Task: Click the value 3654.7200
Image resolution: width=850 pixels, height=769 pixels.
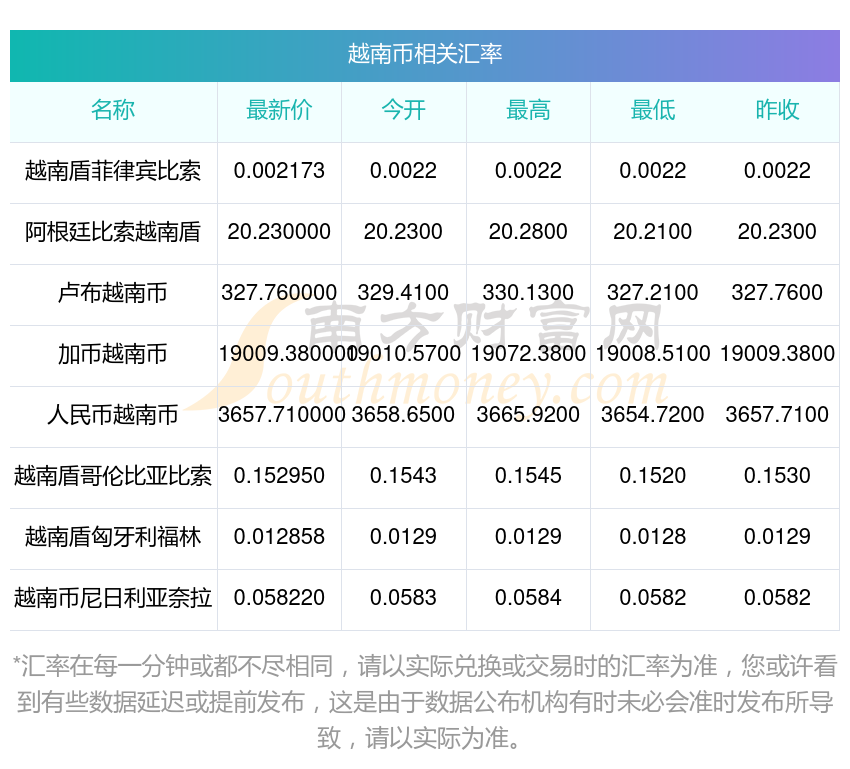Action: point(653,415)
